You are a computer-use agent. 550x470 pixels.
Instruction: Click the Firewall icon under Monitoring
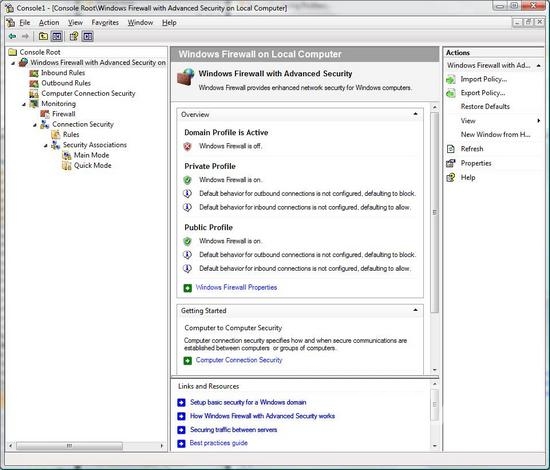(45, 114)
